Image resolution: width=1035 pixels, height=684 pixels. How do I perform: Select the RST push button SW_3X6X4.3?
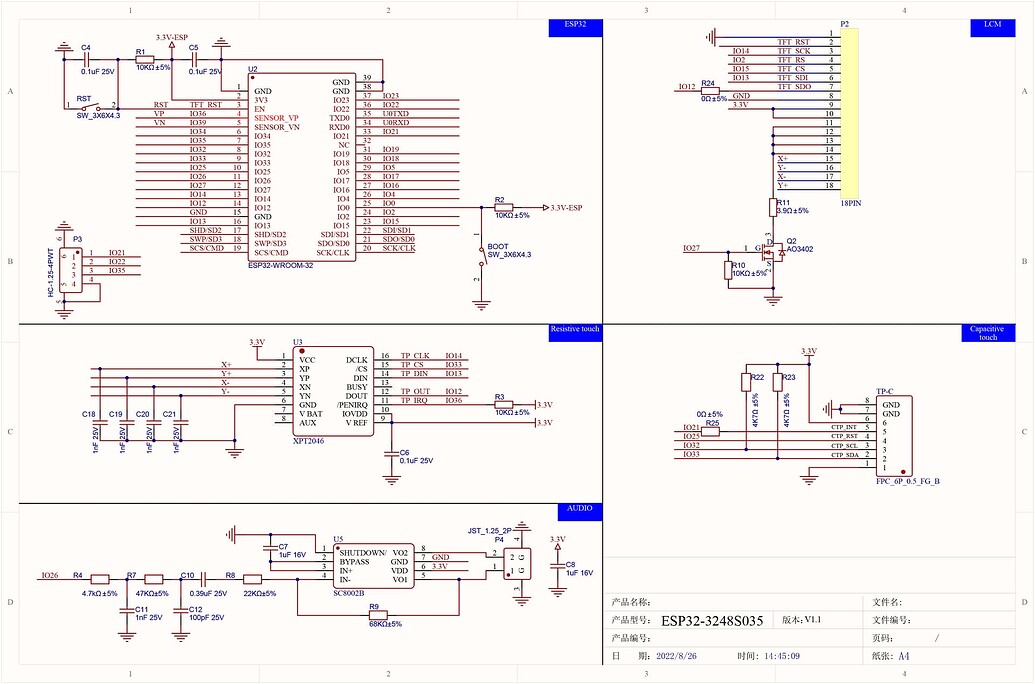pyautogui.click(x=90, y=105)
